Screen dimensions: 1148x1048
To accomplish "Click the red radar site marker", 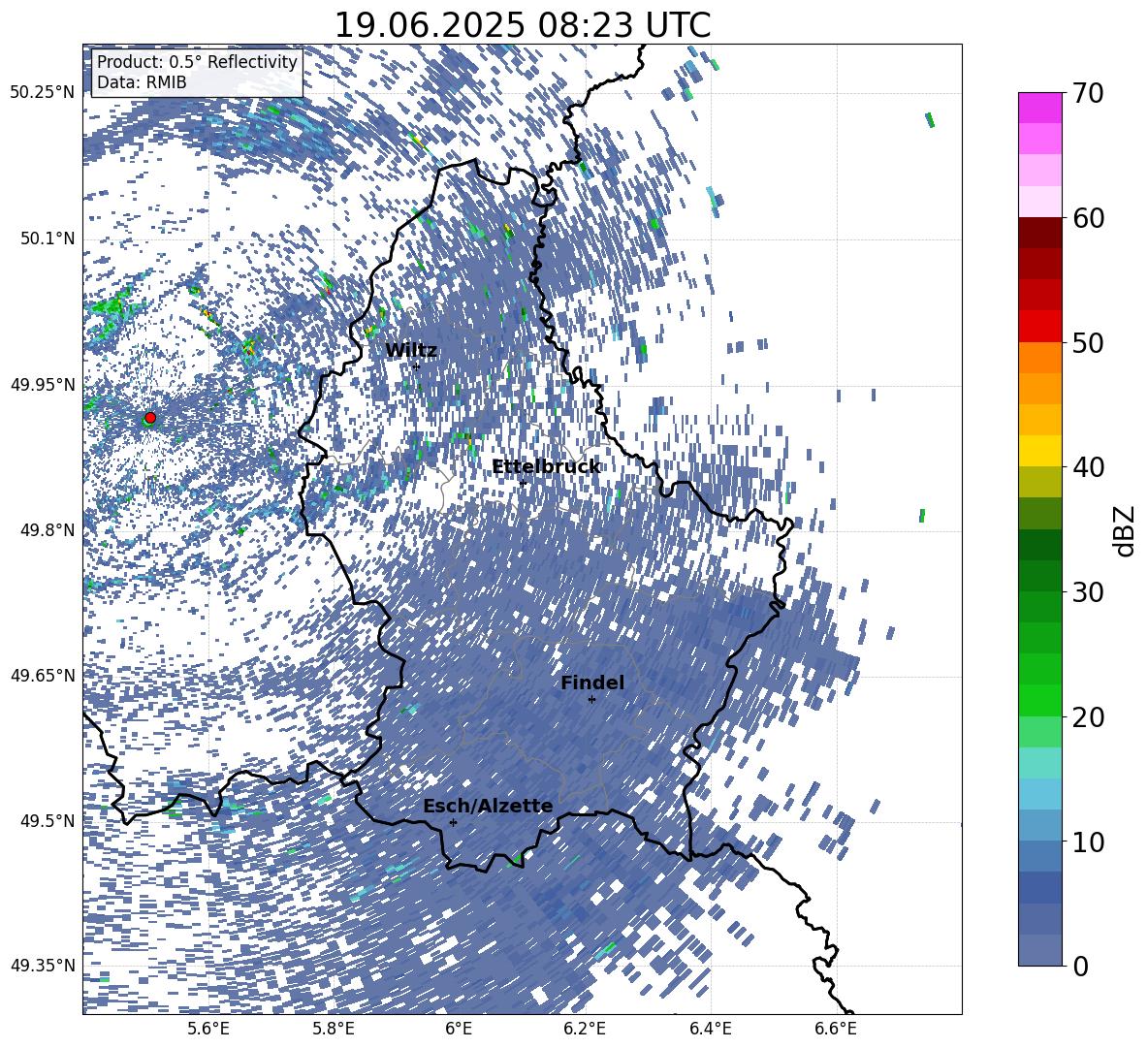I will coord(150,418).
